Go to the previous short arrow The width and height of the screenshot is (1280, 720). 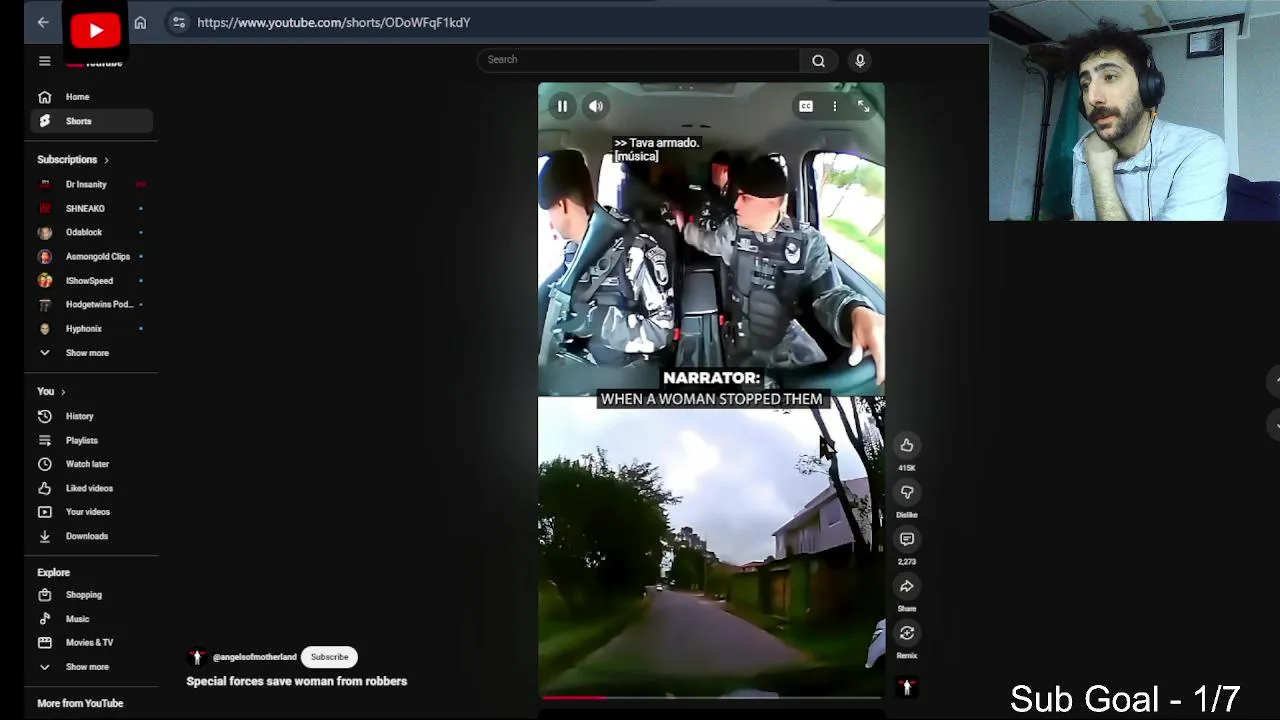[x=1276, y=381]
